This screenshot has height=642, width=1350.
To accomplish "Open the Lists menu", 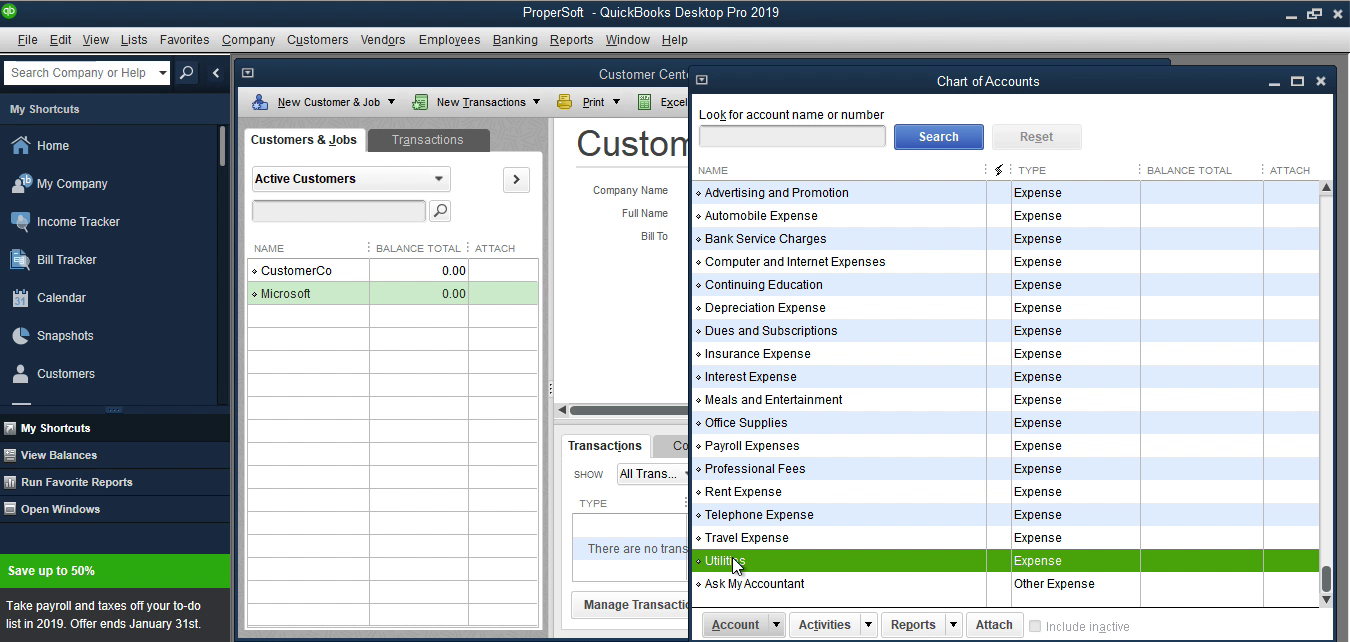I will pos(134,40).
